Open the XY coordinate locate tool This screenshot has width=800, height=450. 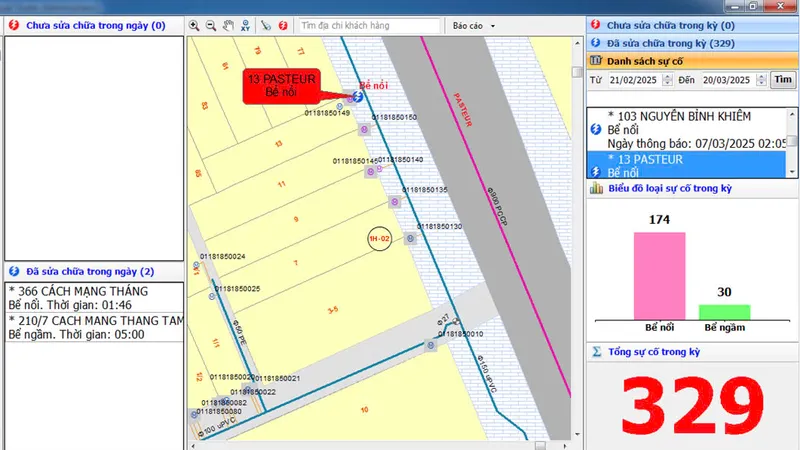pos(245,26)
